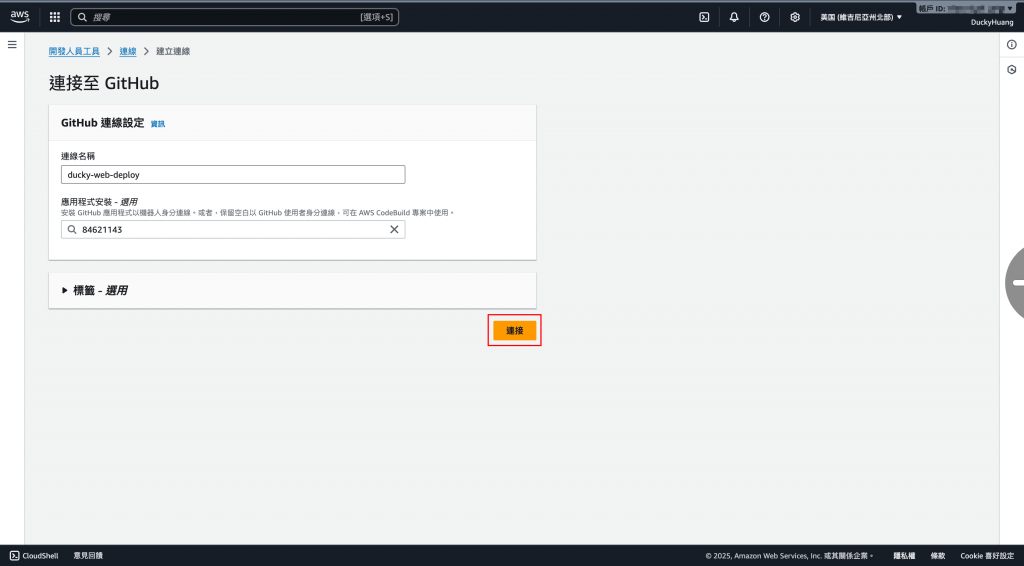
Task: Open the help question mark menu
Action: 764,17
